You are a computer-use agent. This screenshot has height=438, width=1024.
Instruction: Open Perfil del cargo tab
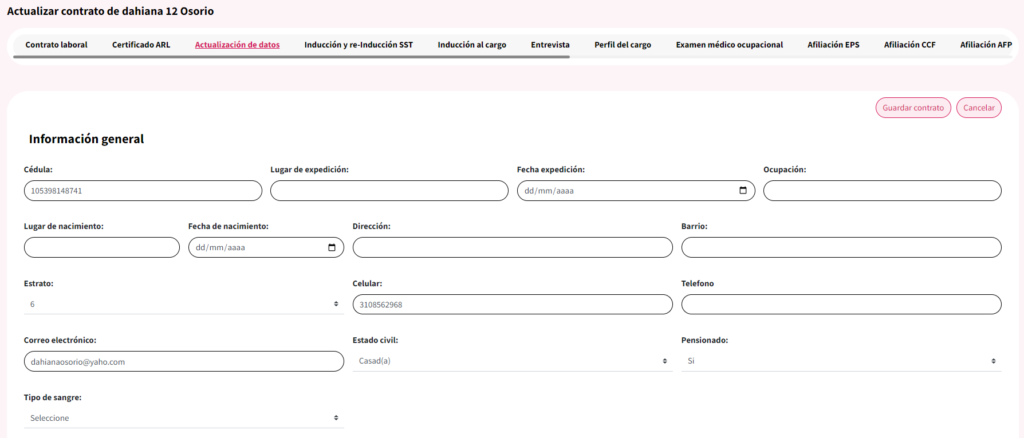(622, 45)
